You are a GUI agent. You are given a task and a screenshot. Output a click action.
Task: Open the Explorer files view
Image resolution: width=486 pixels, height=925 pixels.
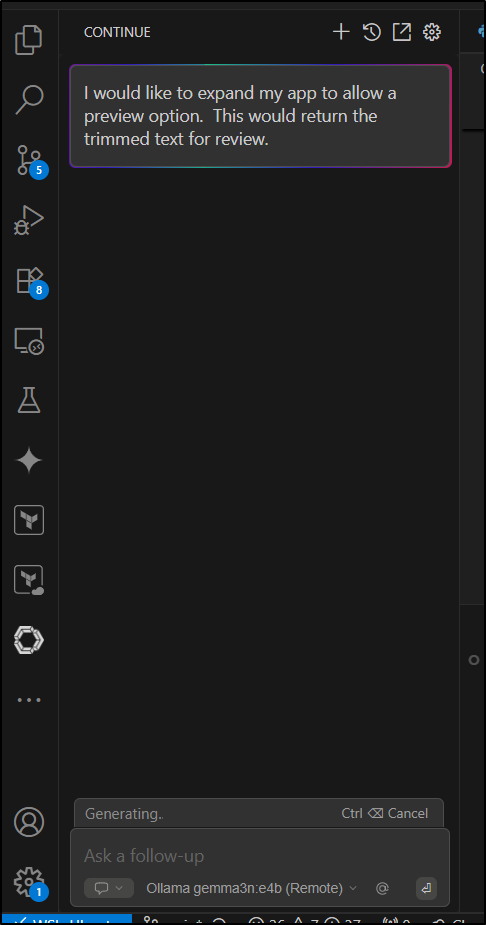tap(29, 40)
